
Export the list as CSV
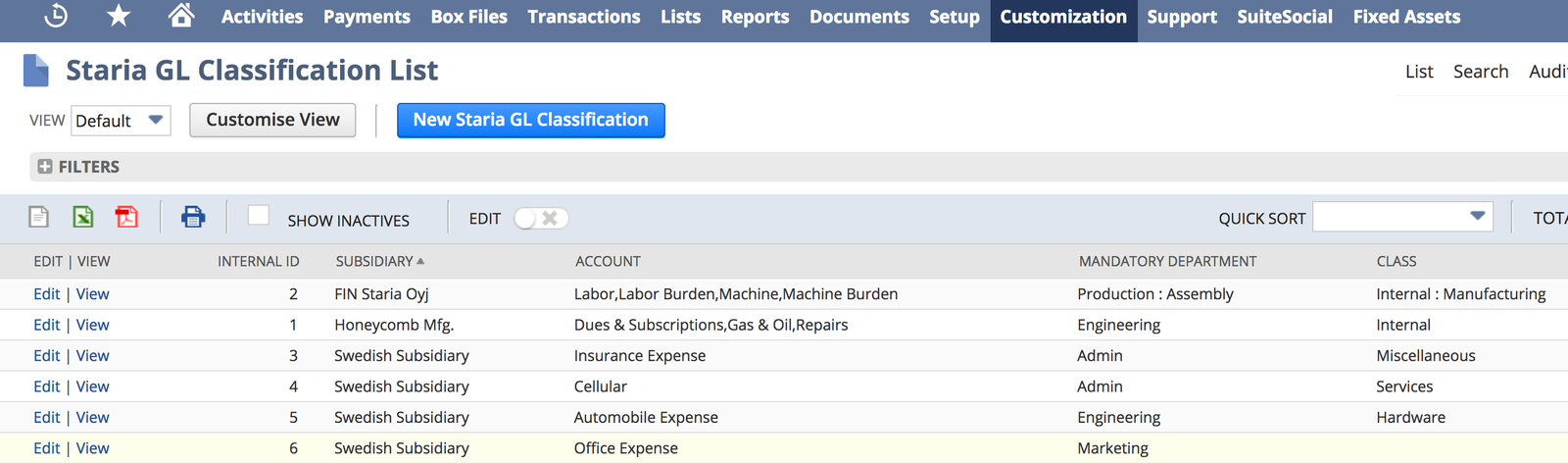pos(38,217)
